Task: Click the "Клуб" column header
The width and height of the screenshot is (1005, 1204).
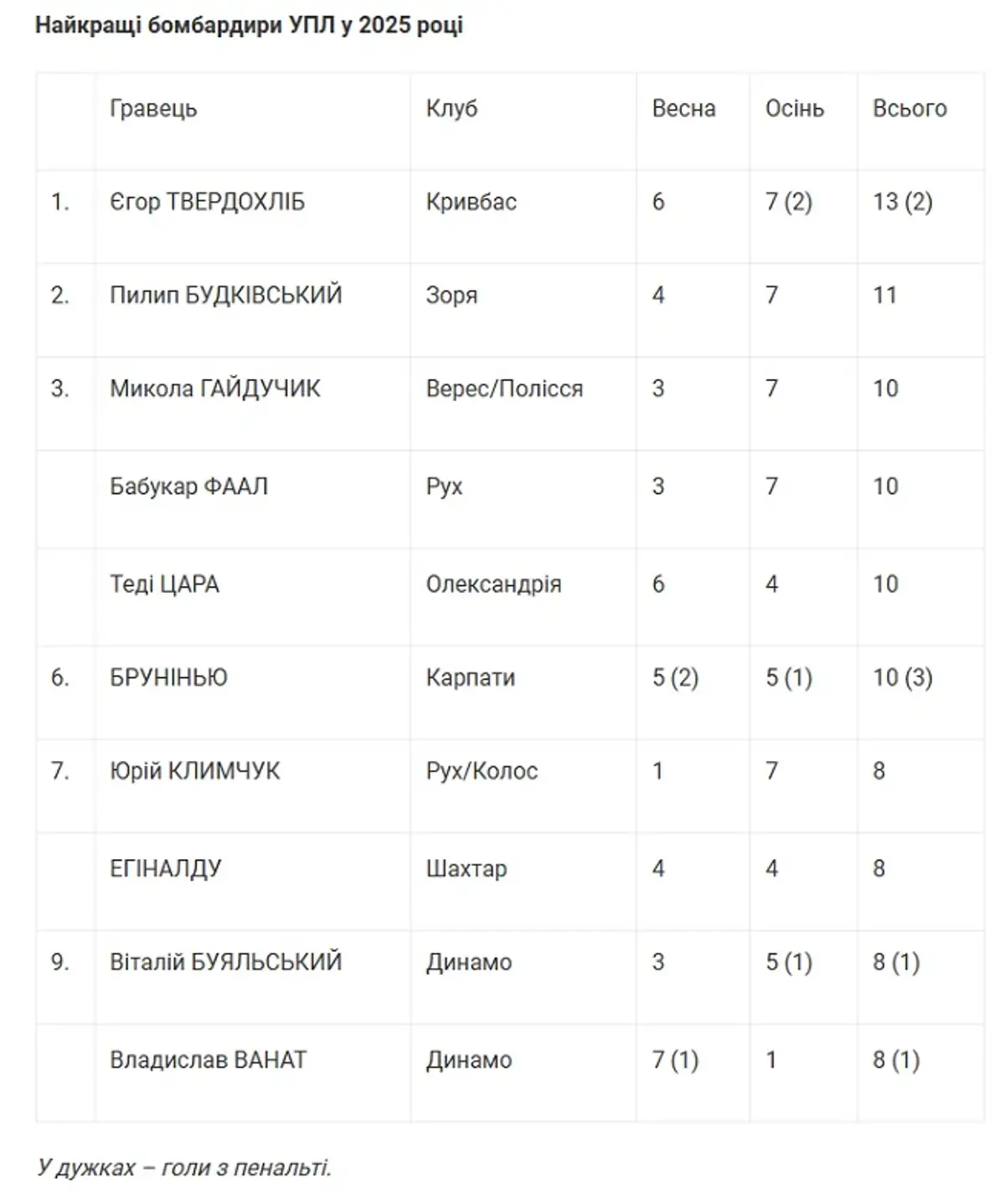Action: pos(451,109)
